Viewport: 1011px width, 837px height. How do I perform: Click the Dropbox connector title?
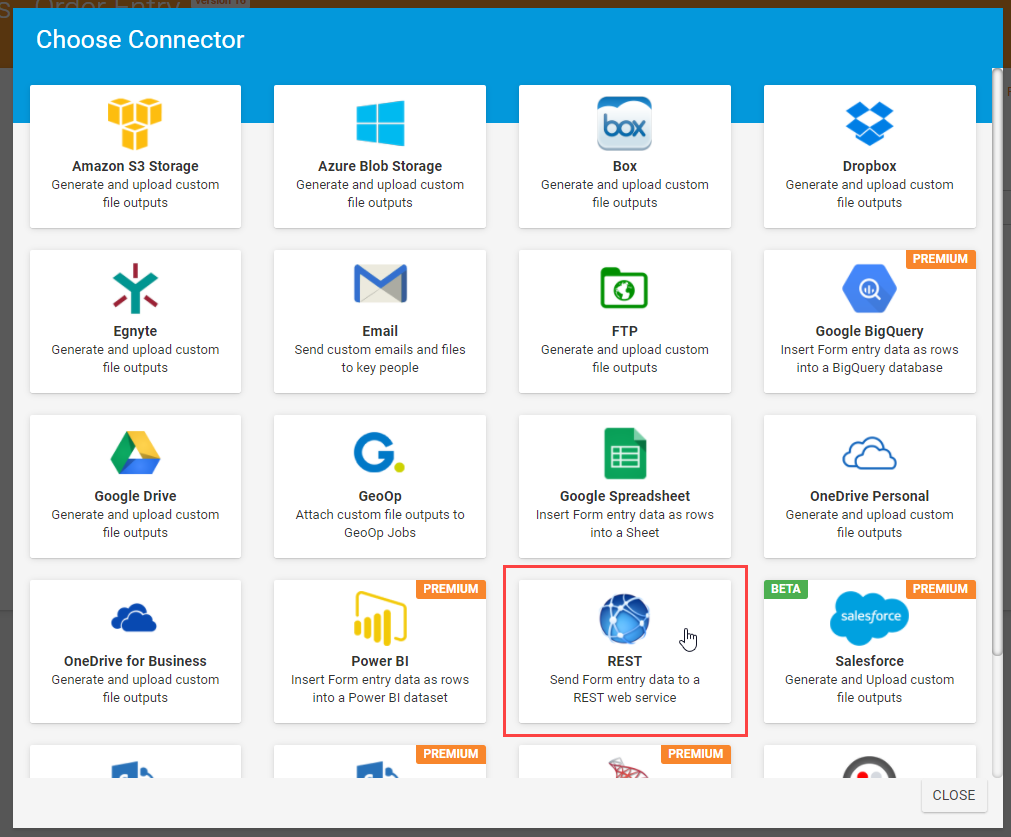pos(869,166)
